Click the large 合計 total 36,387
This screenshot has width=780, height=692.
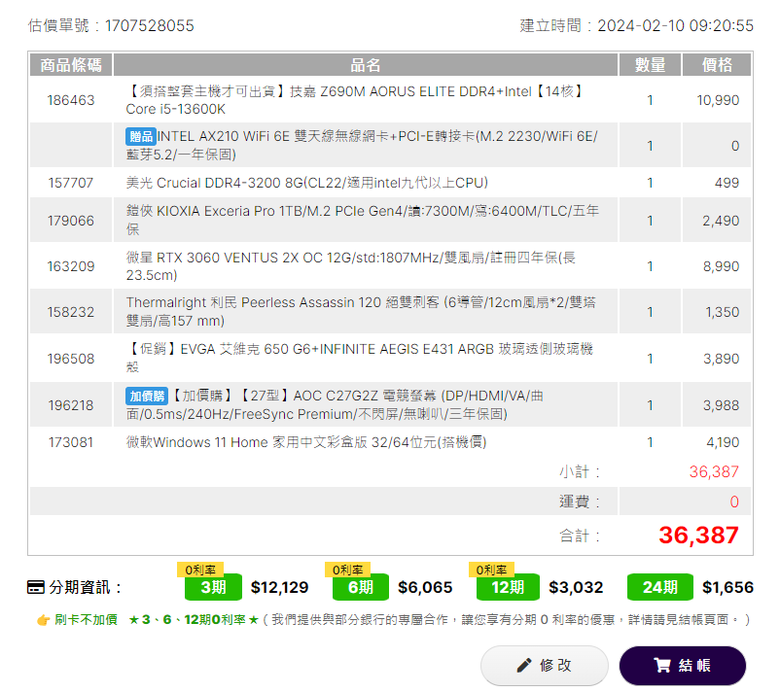(x=698, y=535)
